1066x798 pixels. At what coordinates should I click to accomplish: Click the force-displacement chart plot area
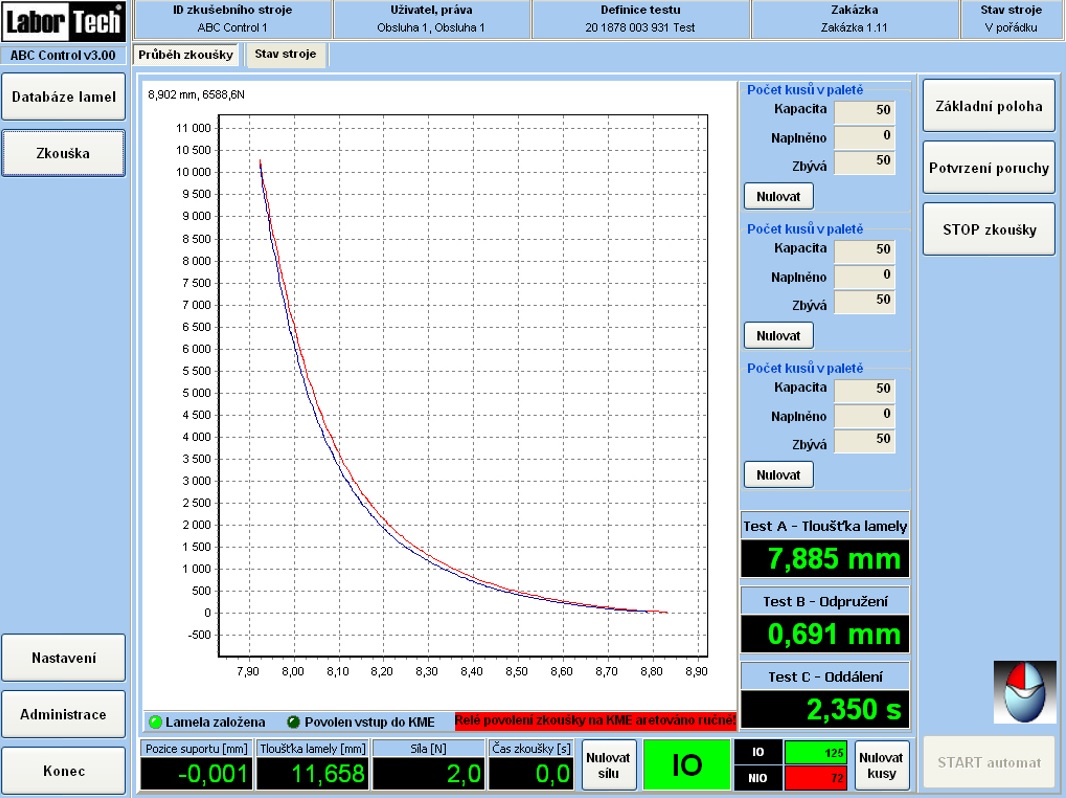click(463, 385)
